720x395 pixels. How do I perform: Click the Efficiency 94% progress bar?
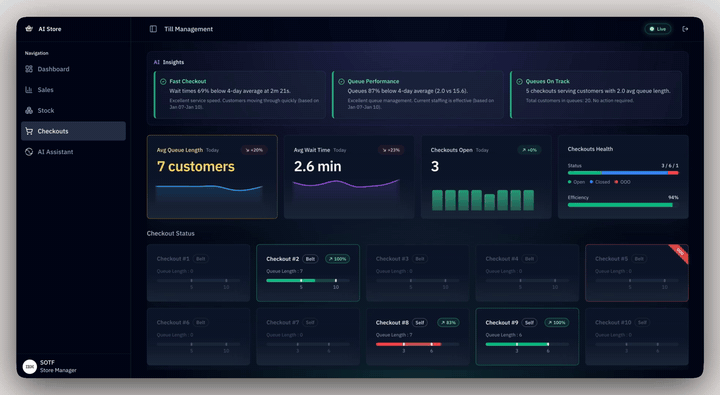(623, 205)
